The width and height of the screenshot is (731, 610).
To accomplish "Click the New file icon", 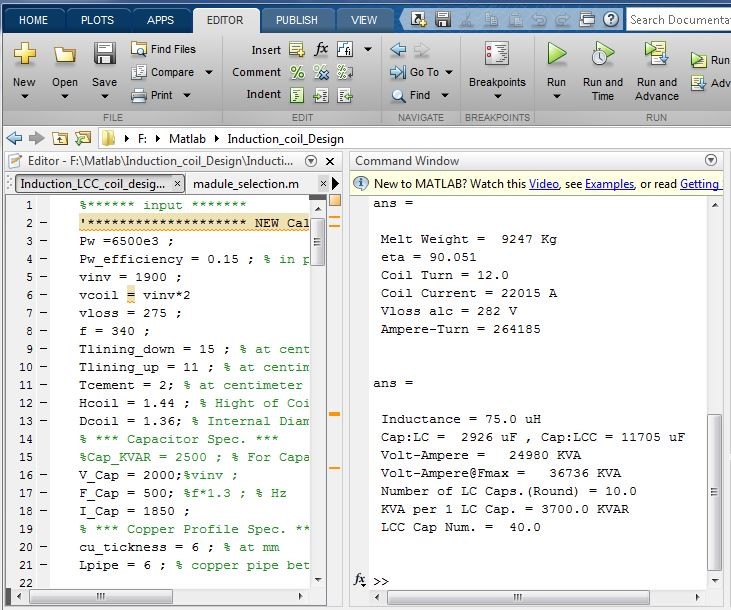I will pyautogui.click(x=24, y=54).
